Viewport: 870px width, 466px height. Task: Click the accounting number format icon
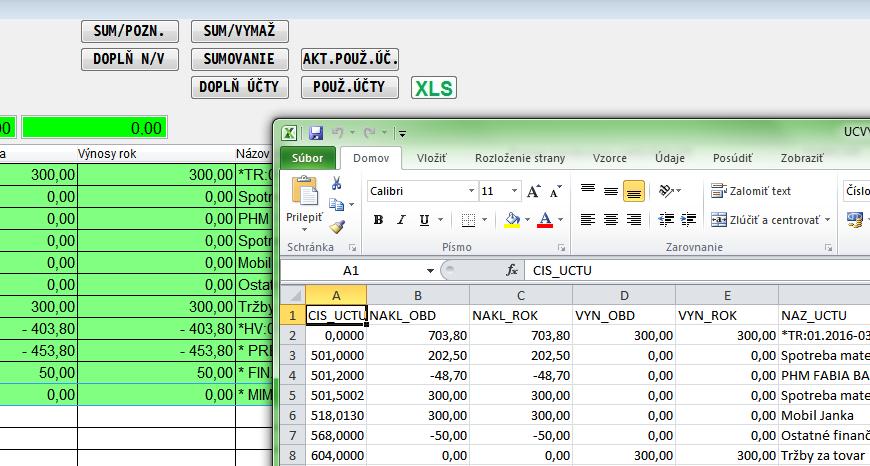click(x=854, y=220)
